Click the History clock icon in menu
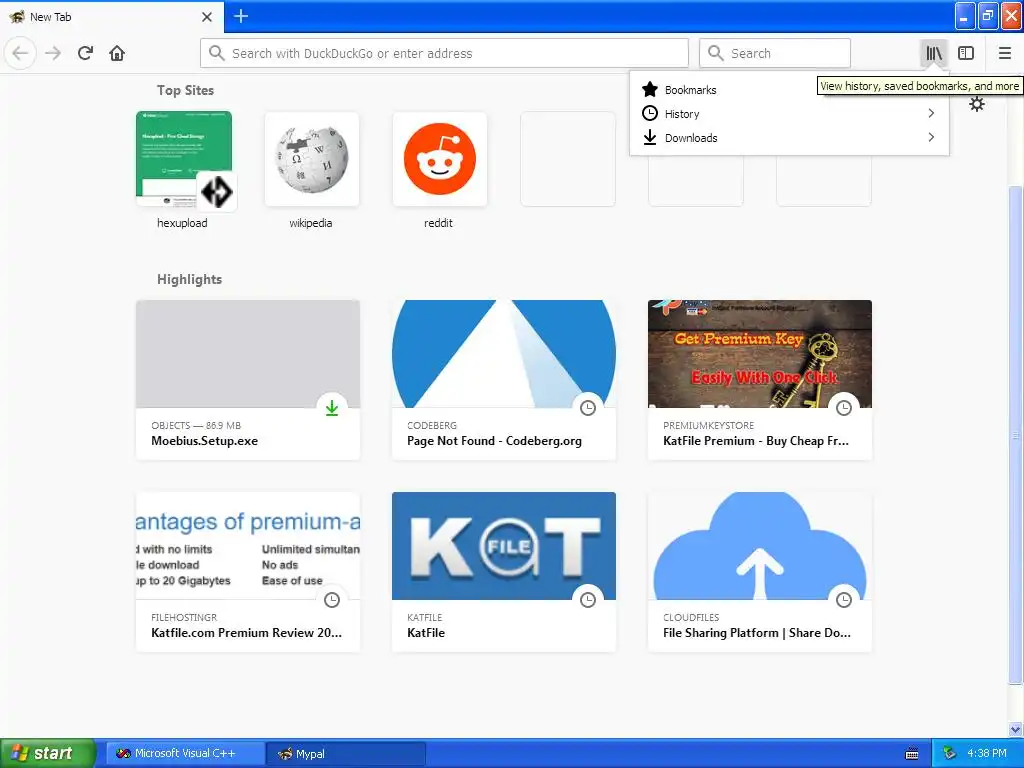Viewport: 1024px width, 768px height. tap(650, 114)
